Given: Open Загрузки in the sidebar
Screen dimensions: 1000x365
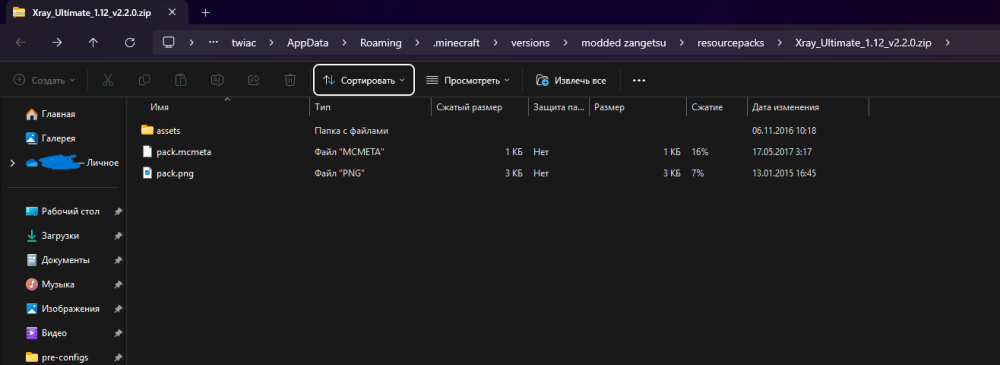Looking at the screenshot, I should [x=60, y=235].
